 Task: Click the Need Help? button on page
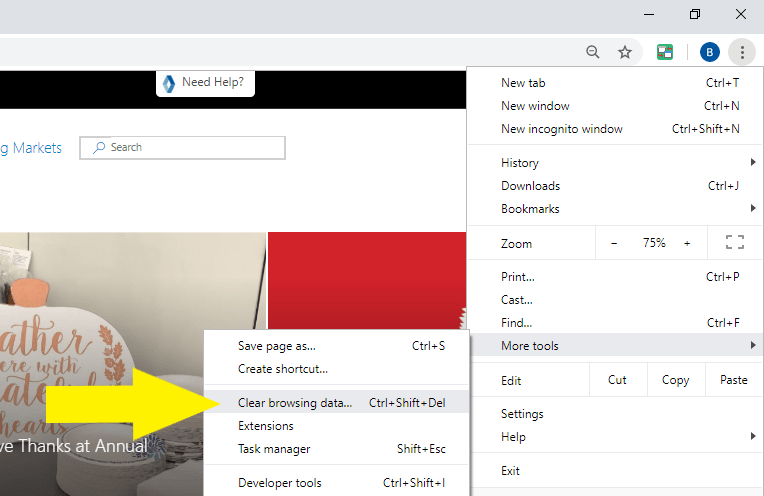pyautogui.click(x=205, y=83)
